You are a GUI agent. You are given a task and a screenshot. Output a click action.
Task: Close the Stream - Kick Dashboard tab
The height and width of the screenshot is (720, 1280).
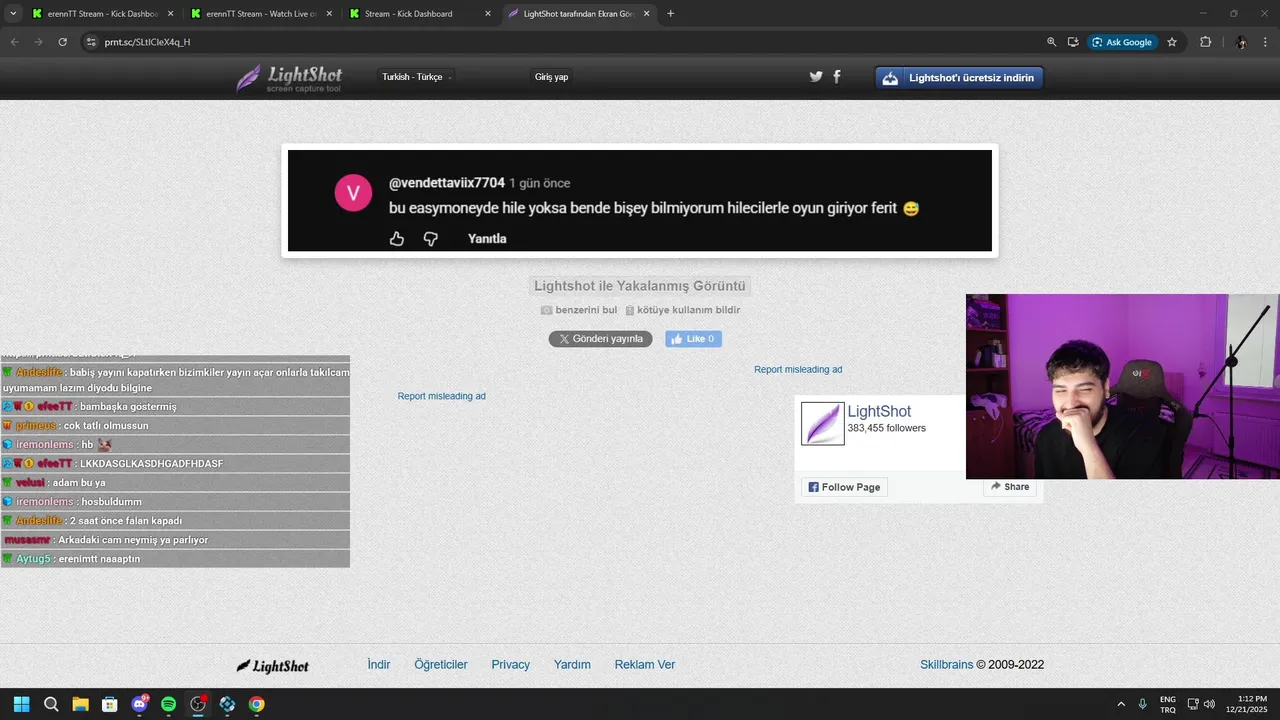click(488, 14)
